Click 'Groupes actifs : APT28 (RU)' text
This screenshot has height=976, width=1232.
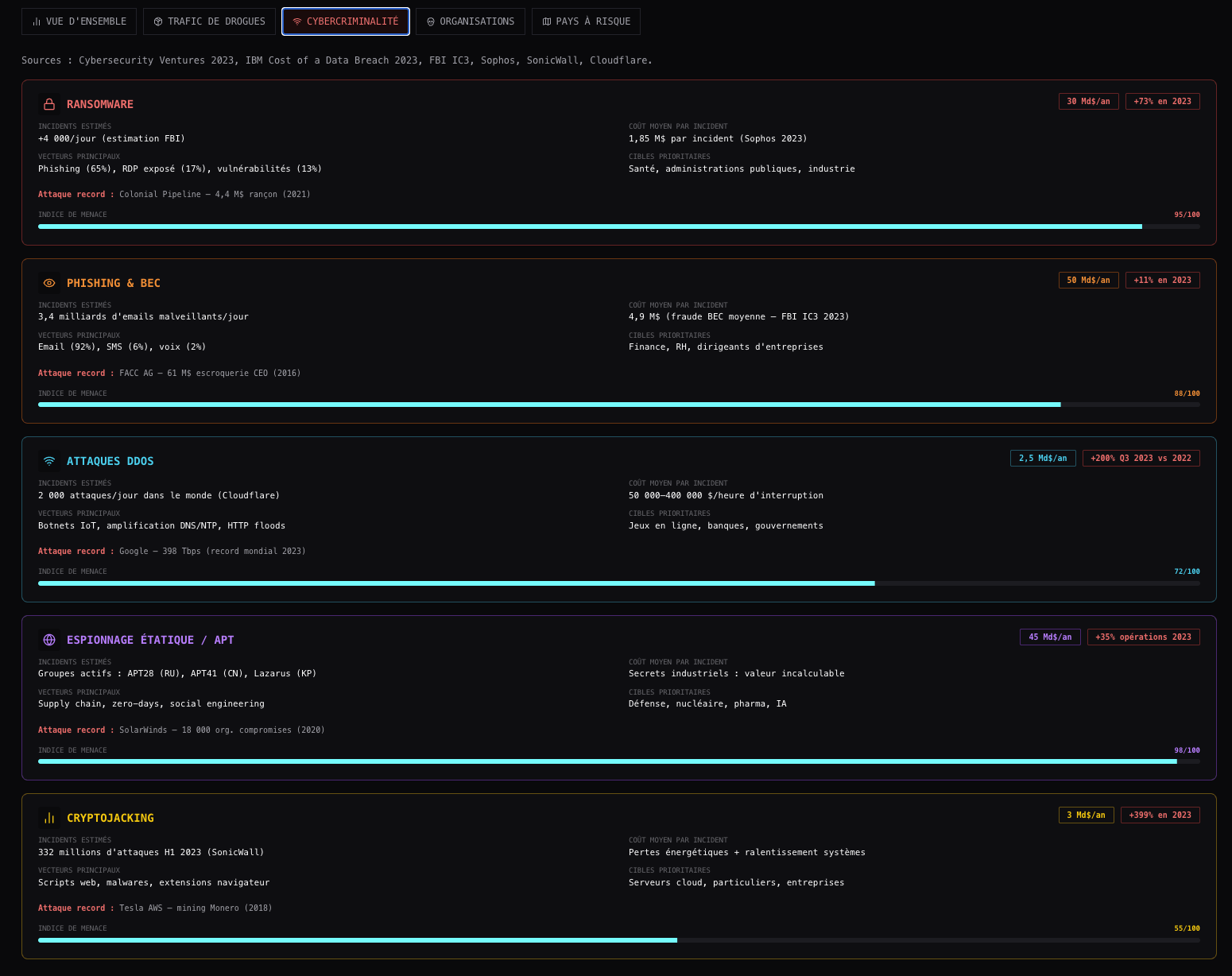pos(177,673)
